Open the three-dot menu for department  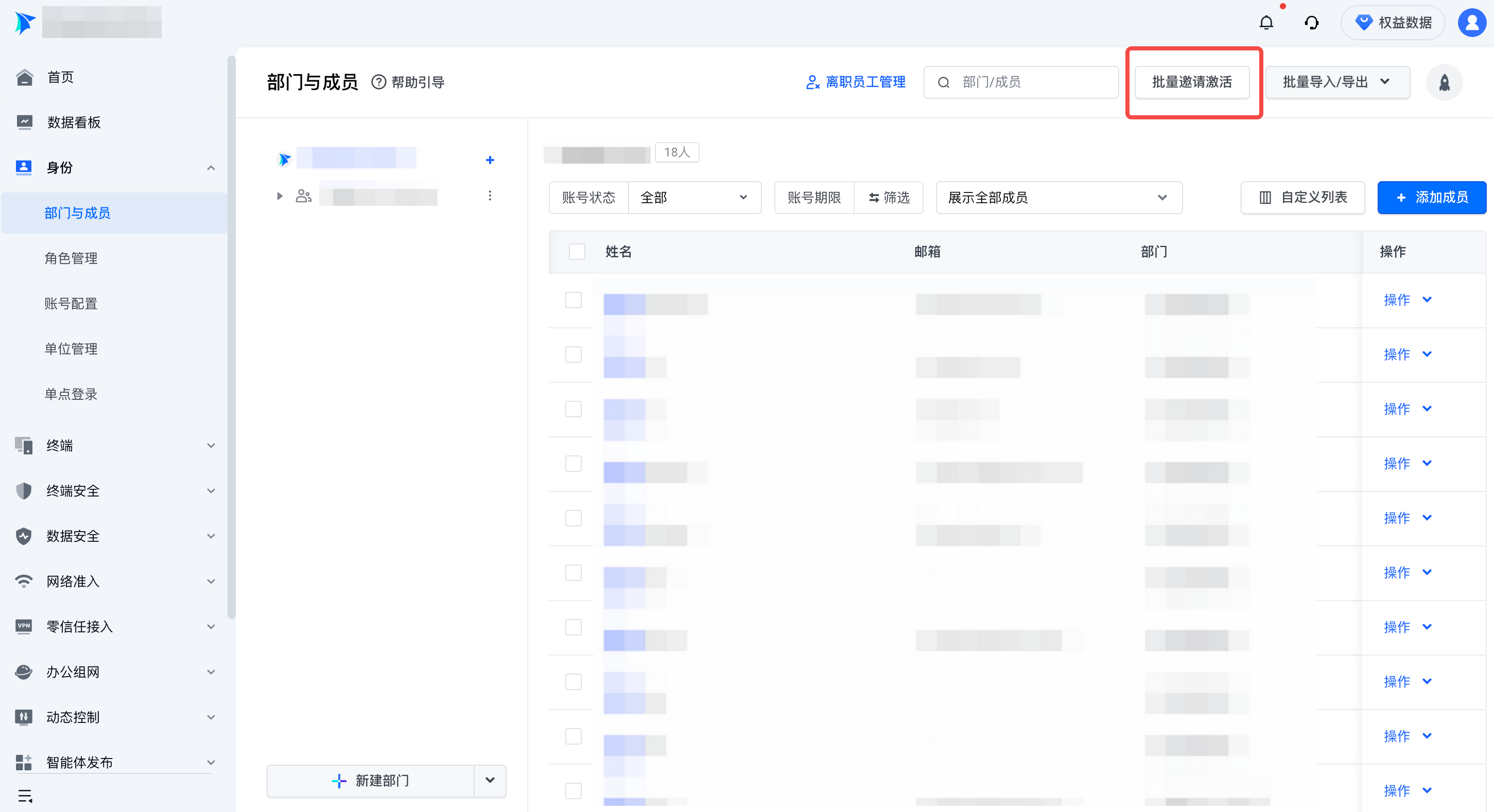(490, 196)
